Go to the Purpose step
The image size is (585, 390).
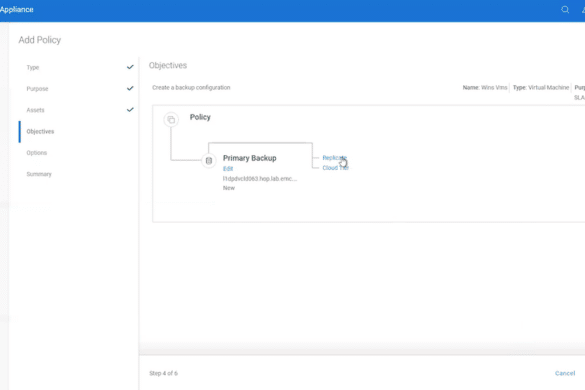tap(37, 89)
